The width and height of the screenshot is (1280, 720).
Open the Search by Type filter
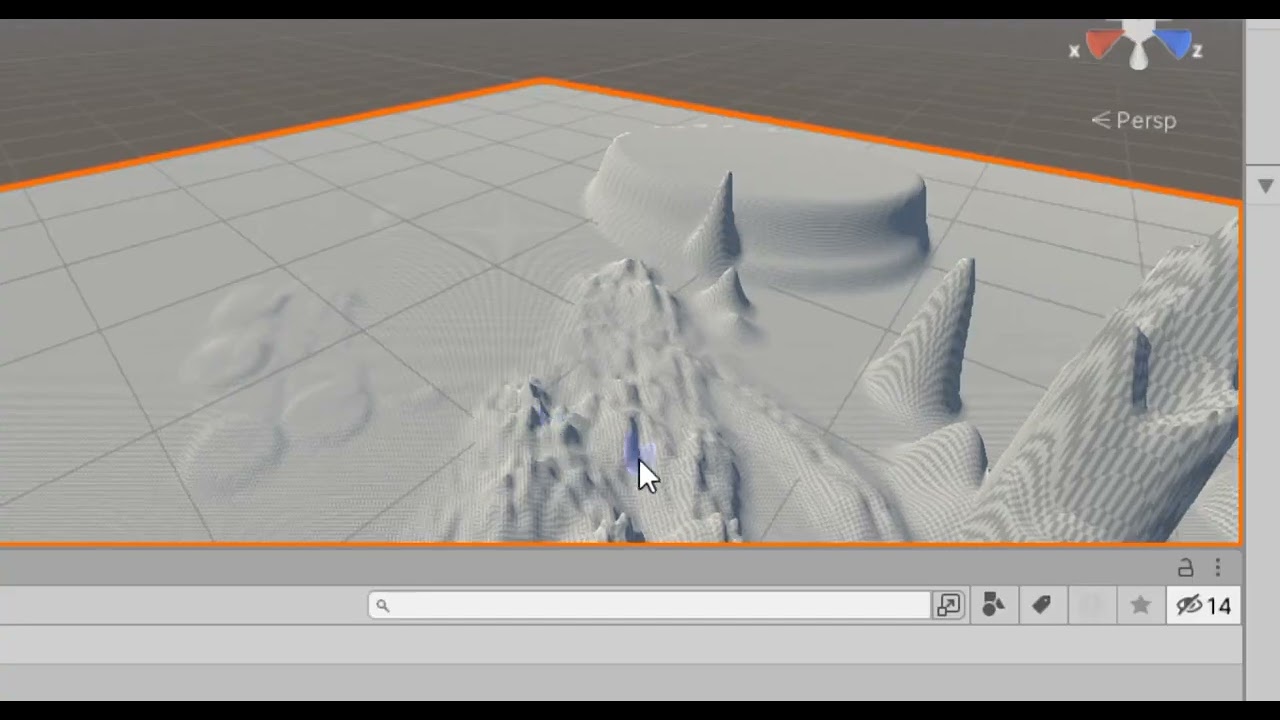point(993,605)
